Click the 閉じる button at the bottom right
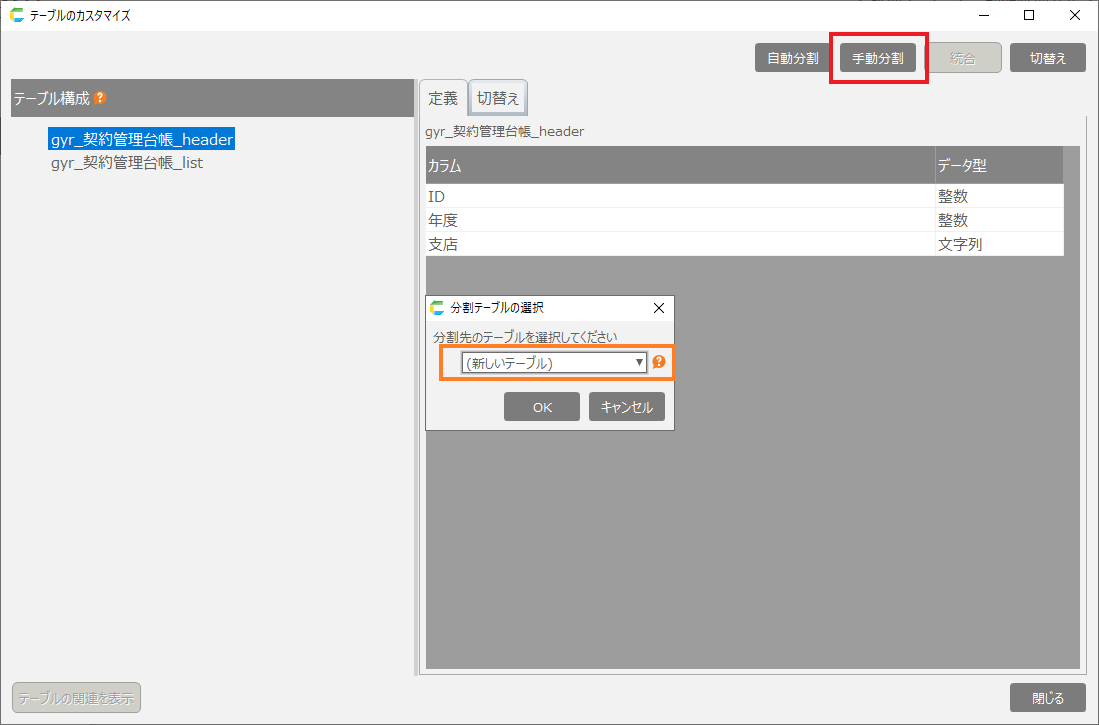The height and width of the screenshot is (725, 1099). click(x=1047, y=698)
